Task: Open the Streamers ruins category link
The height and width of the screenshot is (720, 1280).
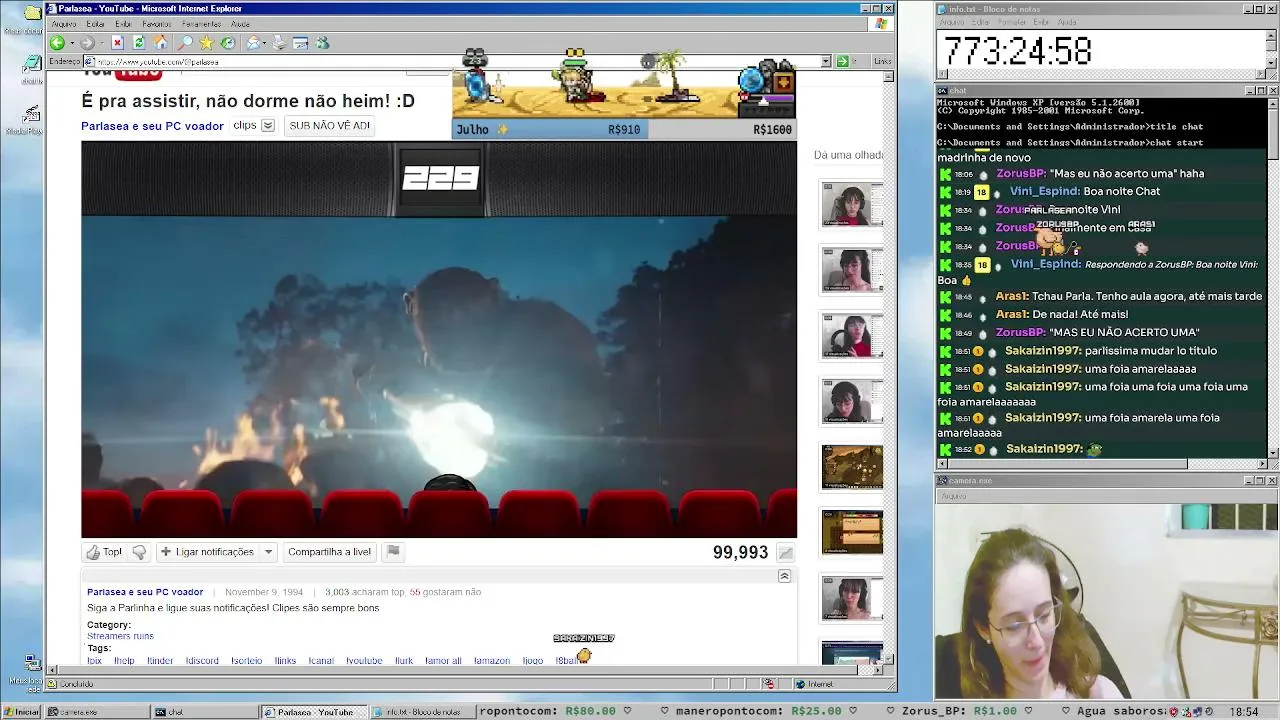Action: tap(120, 636)
